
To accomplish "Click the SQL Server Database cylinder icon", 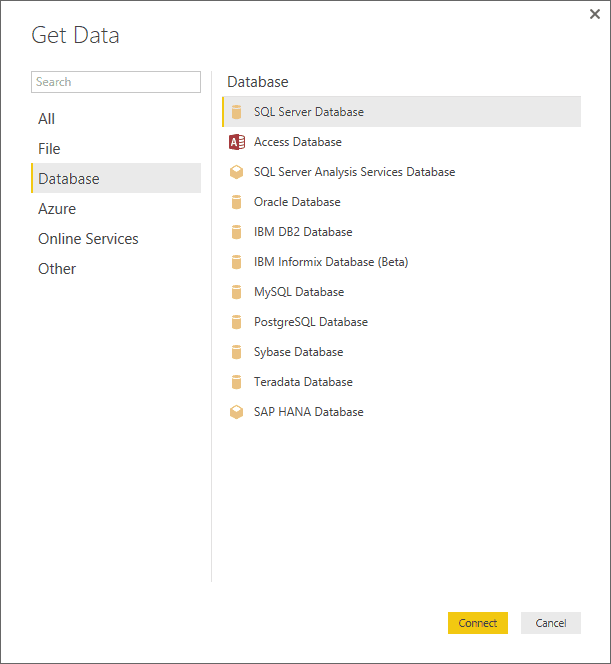I will point(237,112).
